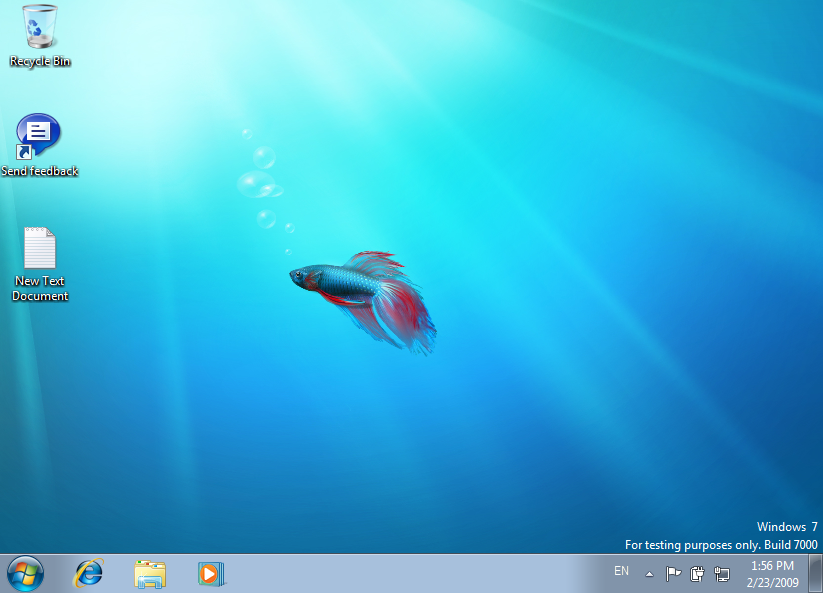Viewport: 823px width, 593px height.
Task: Launch Windows Media Player from the taskbar
Action: [211, 574]
